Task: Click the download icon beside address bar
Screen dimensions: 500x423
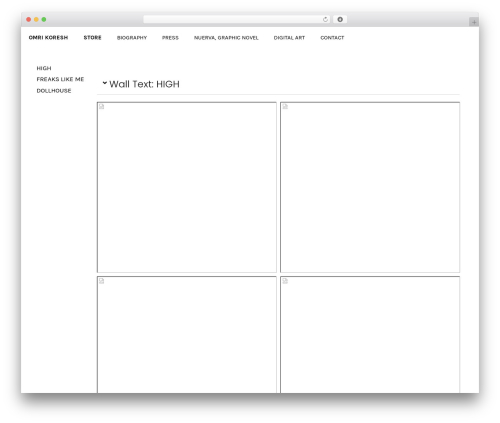Action: pos(340,19)
